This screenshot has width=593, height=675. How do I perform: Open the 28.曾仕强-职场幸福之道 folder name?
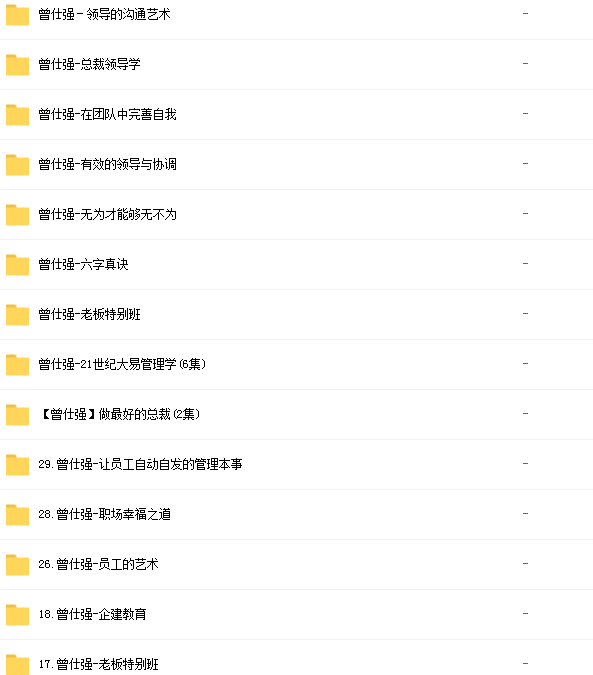point(105,514)
